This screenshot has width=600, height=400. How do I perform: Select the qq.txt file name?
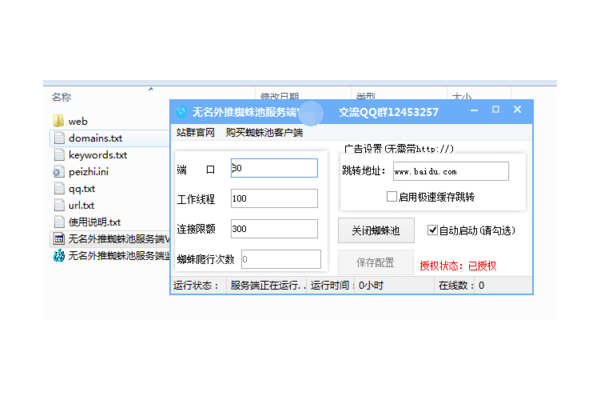coord(82,189)
